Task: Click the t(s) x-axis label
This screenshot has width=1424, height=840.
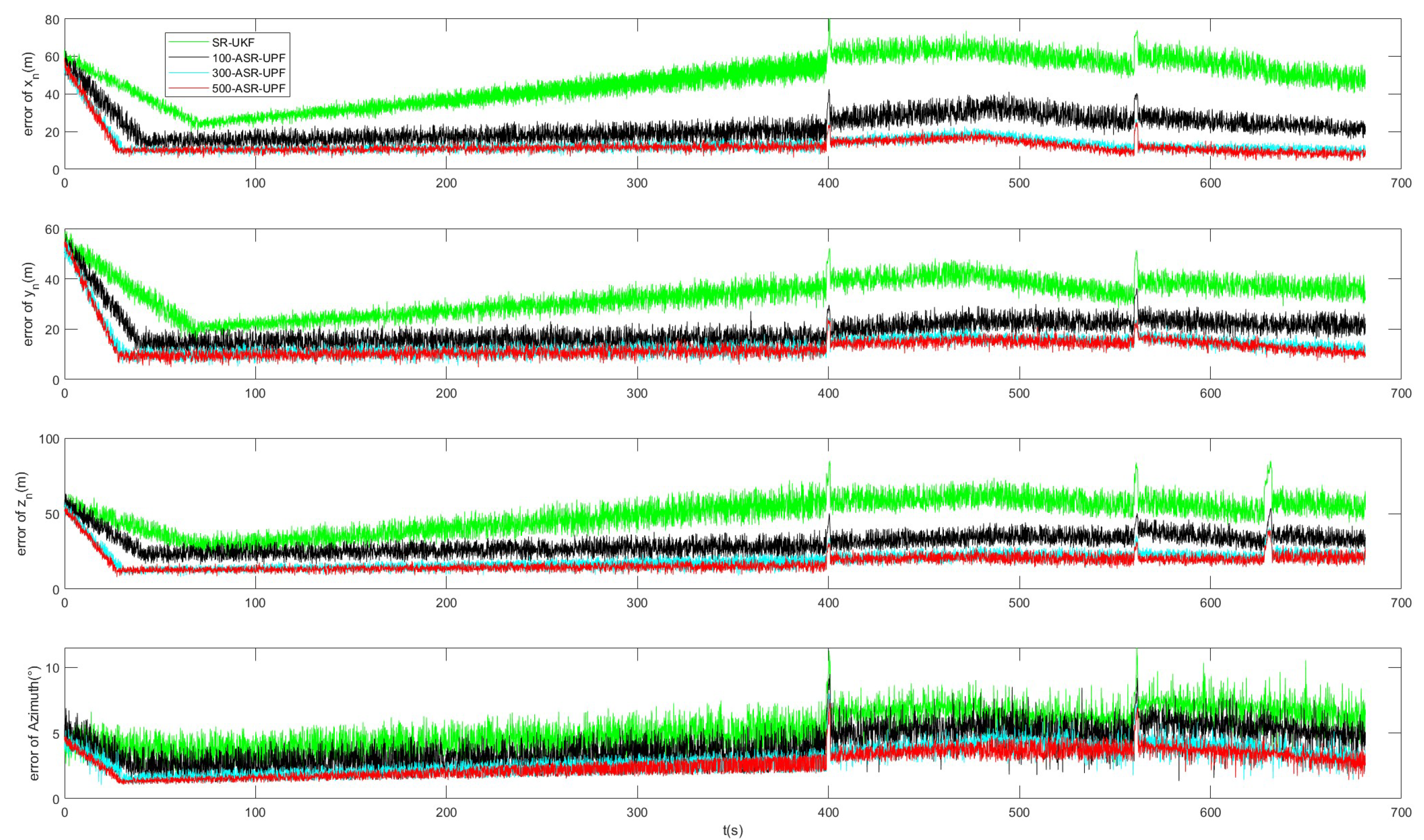Action: (732, 830)
